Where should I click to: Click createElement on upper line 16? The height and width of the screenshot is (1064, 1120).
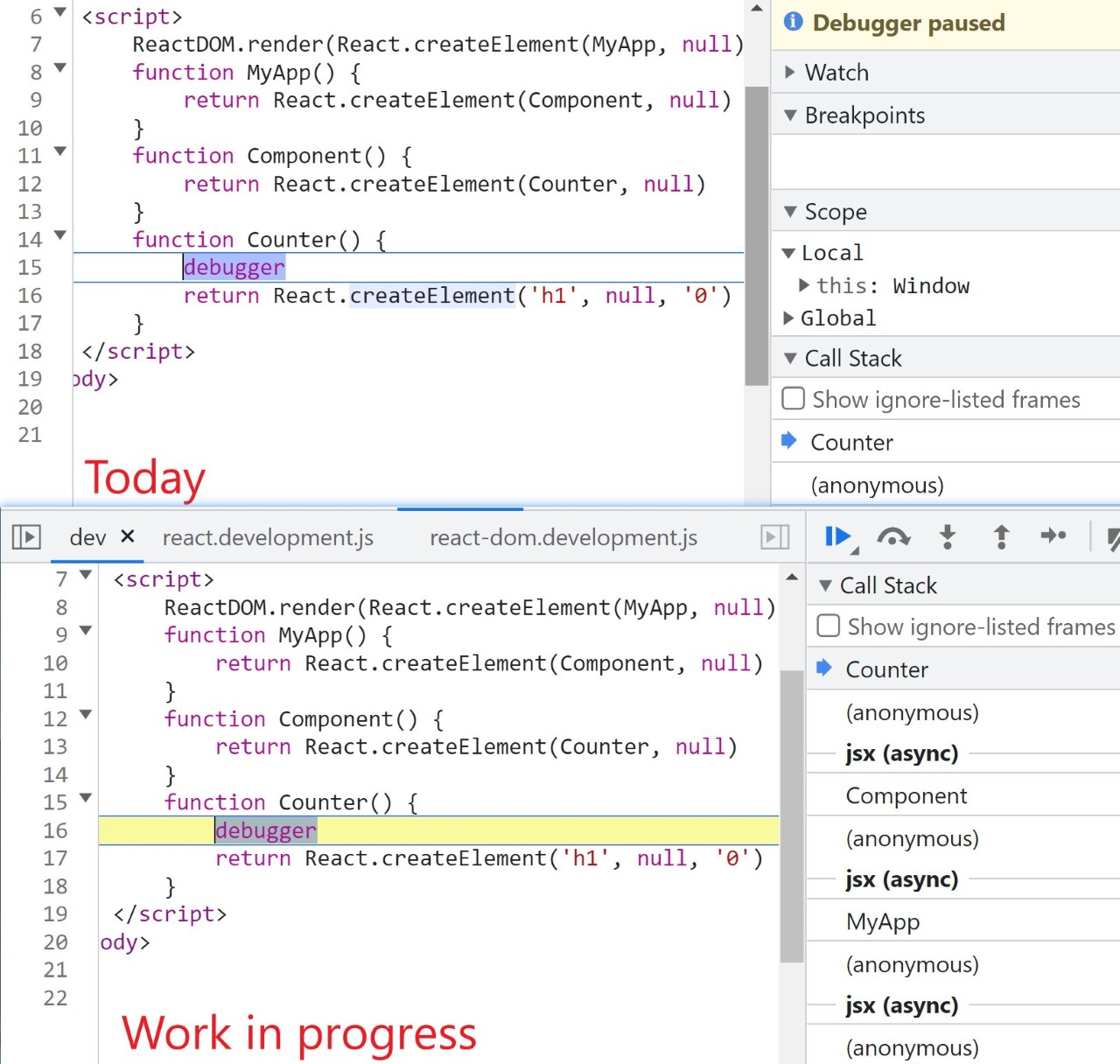pyautogui.click(x=432, y=296)
